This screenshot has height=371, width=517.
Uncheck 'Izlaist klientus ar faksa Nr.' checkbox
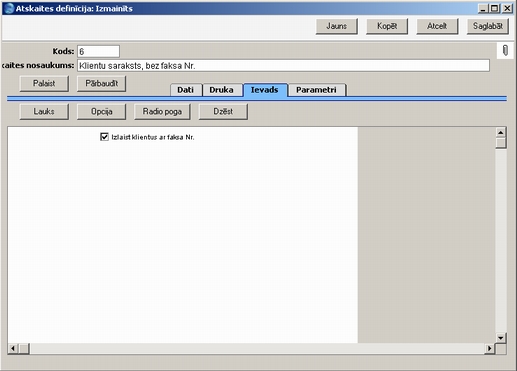(x=104, y=137)
